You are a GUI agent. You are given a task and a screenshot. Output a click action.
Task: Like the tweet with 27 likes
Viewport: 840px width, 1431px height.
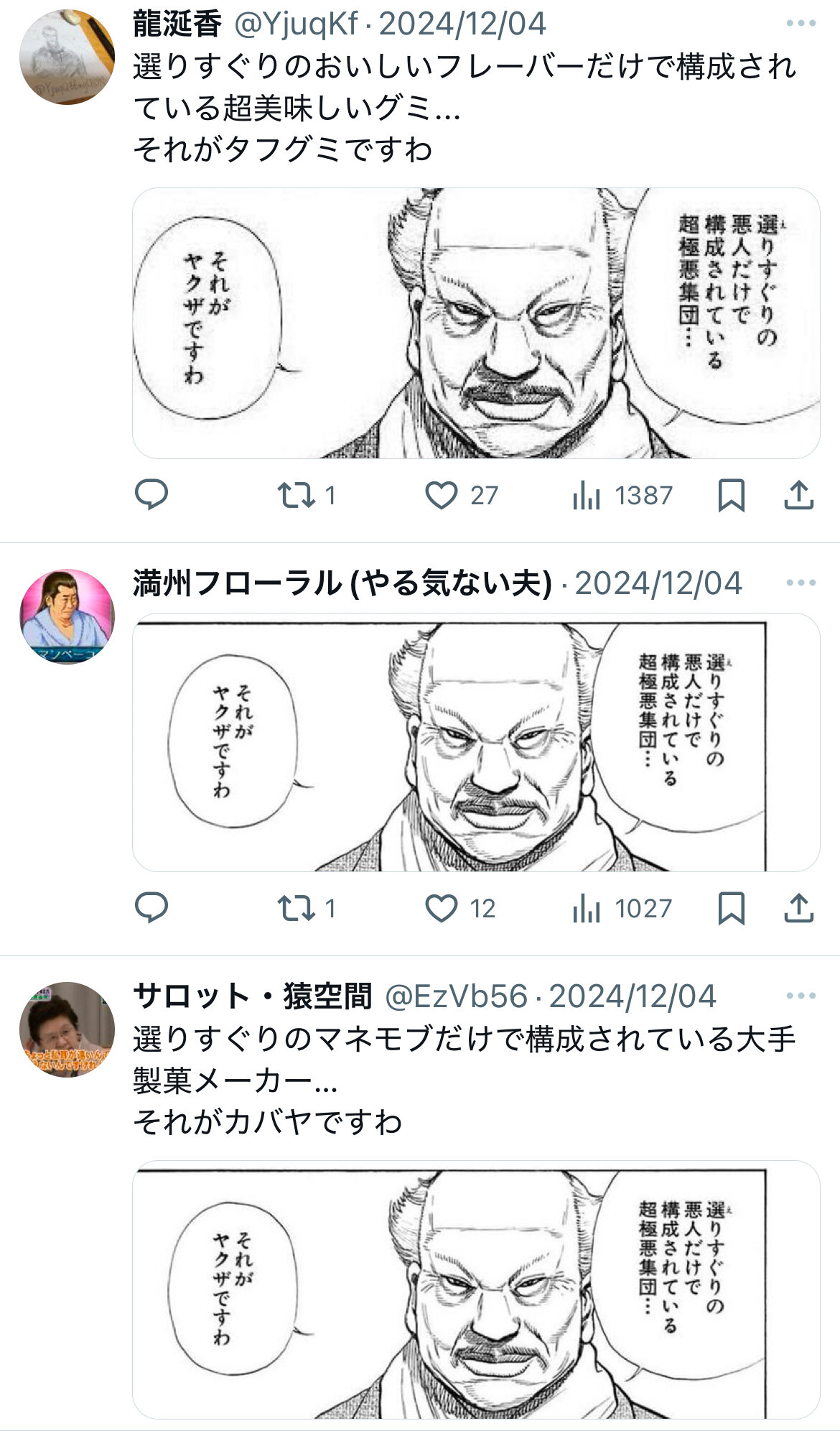click(x=461, y=495)
